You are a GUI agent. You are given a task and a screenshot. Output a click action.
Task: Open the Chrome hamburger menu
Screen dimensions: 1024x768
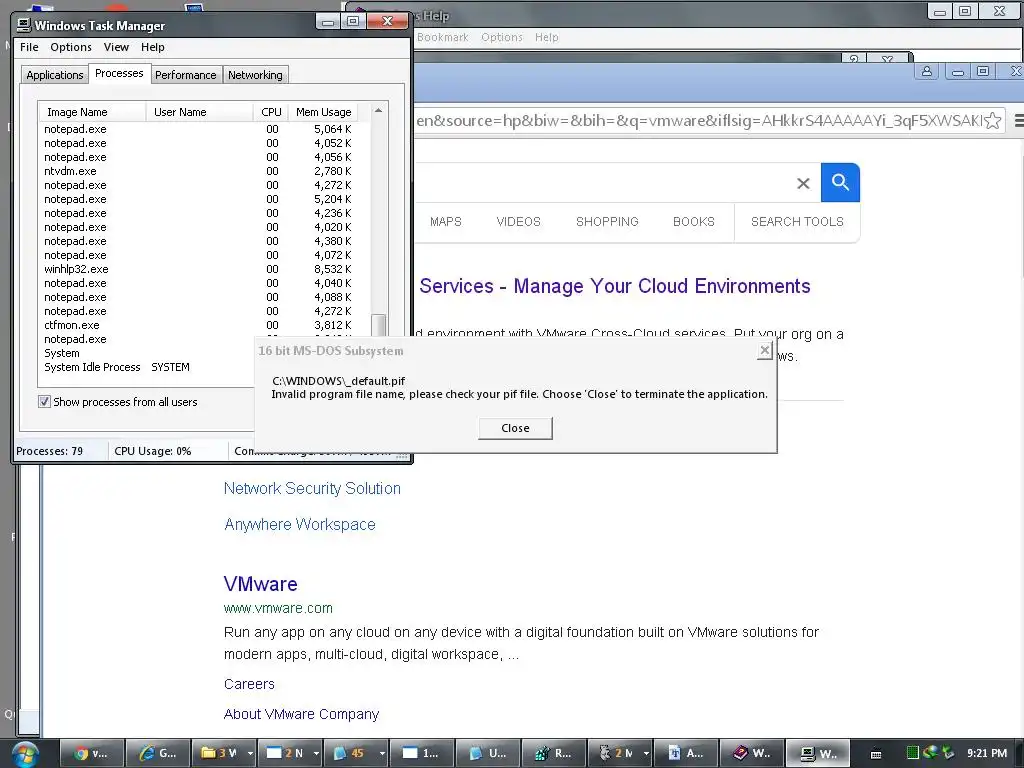(1019, 120)
